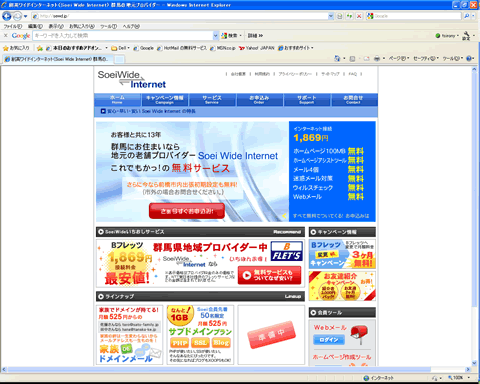This screenshot has width=480, height=384.
Task: Open the Bフレッツ 3ヶ月無料 campaign banner
Action: [x=342, y=254]
